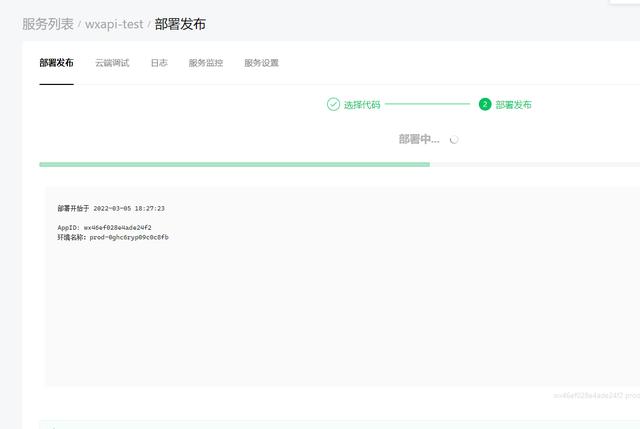The height and width of the screenshot is (429, 640).
Task: Click the 选择代码 step label
Action: [x=362, y=105]
